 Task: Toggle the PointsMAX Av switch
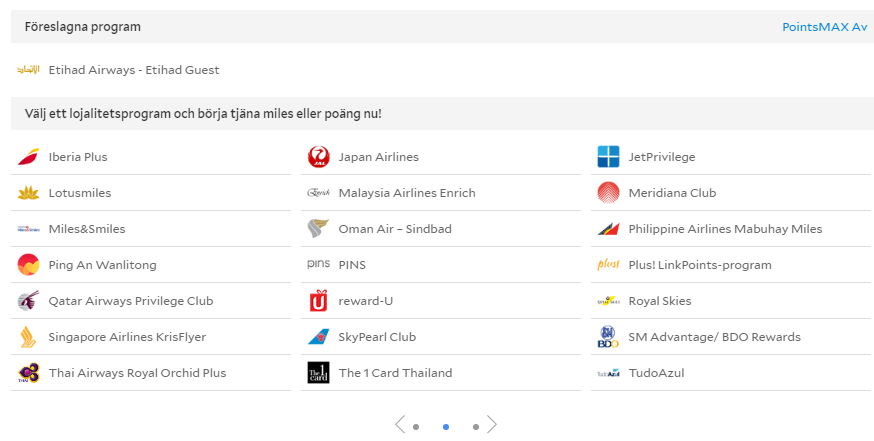824,27
